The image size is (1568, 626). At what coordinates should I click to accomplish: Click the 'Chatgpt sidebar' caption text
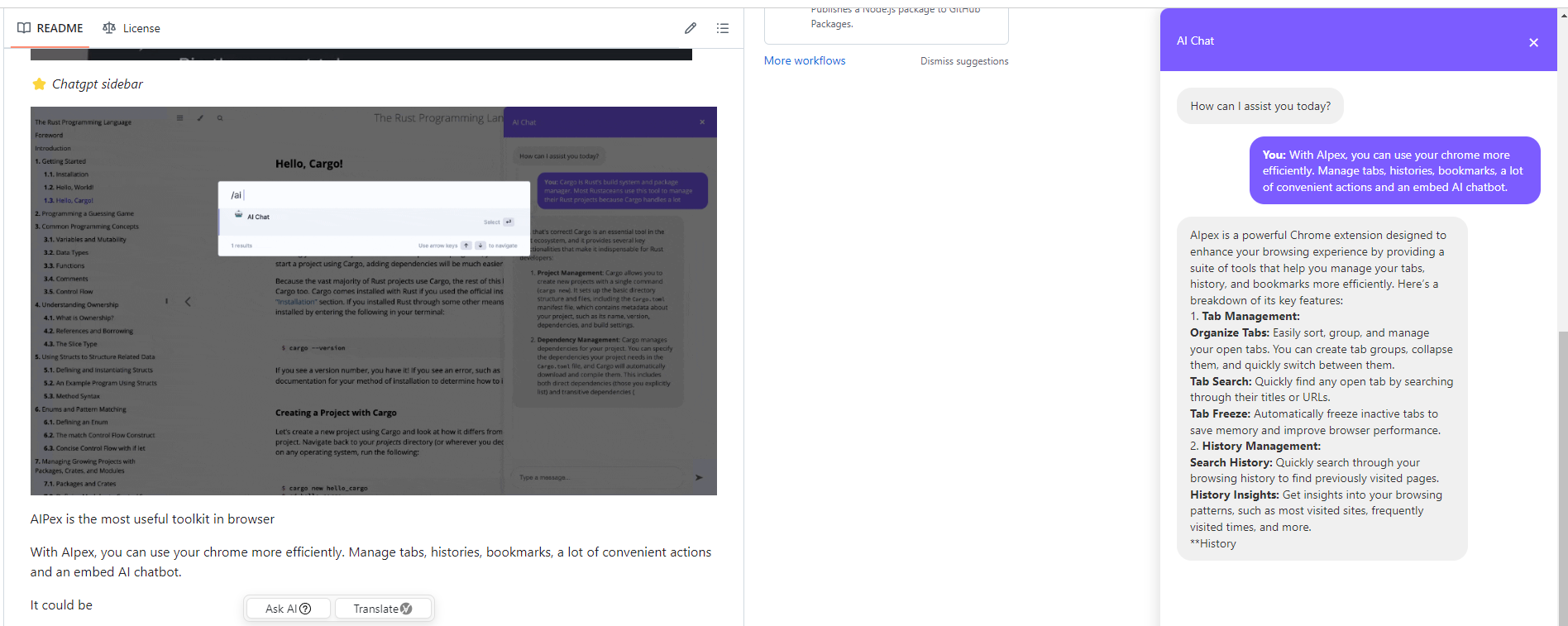pyautogui.click(x=98, y=84)
